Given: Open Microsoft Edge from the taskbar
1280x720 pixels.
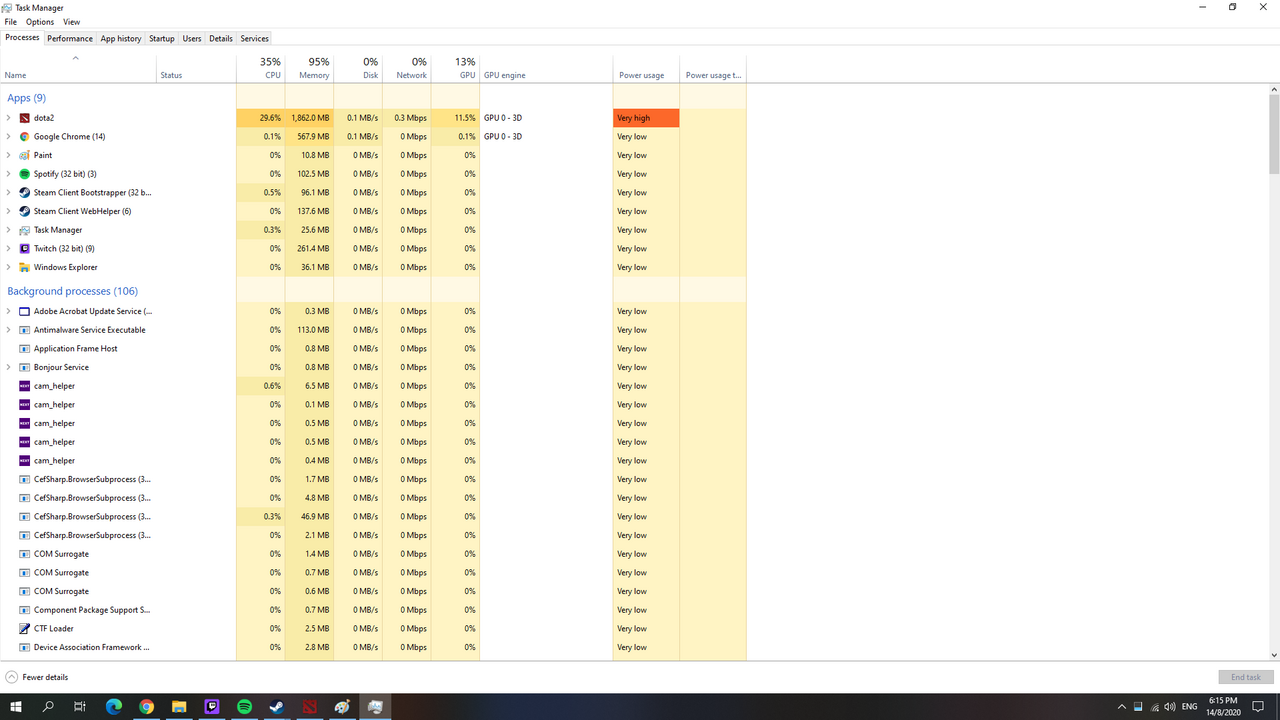Looking at the screenshot, I should click(x=113, y=706).
